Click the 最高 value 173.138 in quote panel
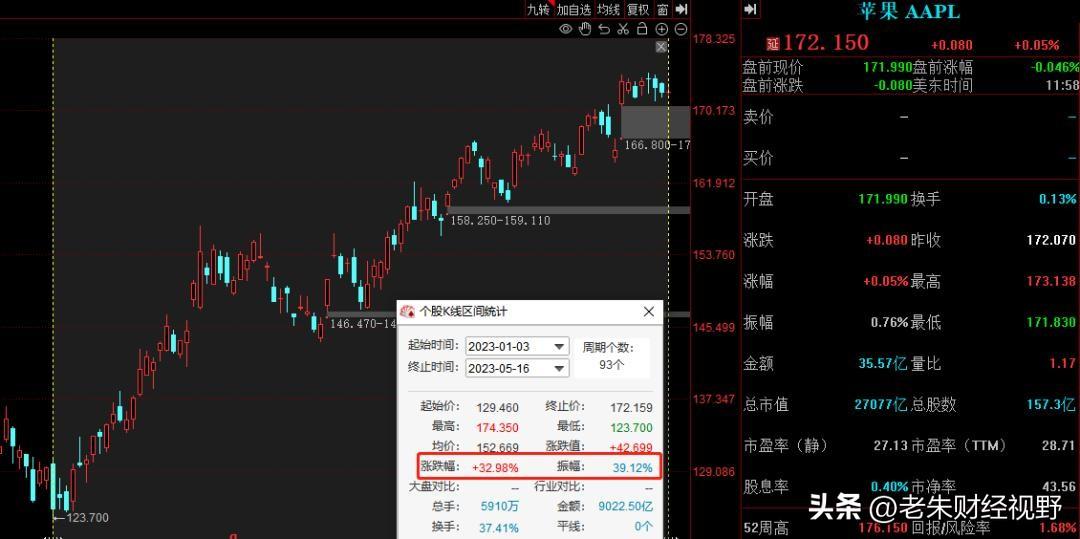This screenshot has height=539, width=1080. tap(1050, 281)
